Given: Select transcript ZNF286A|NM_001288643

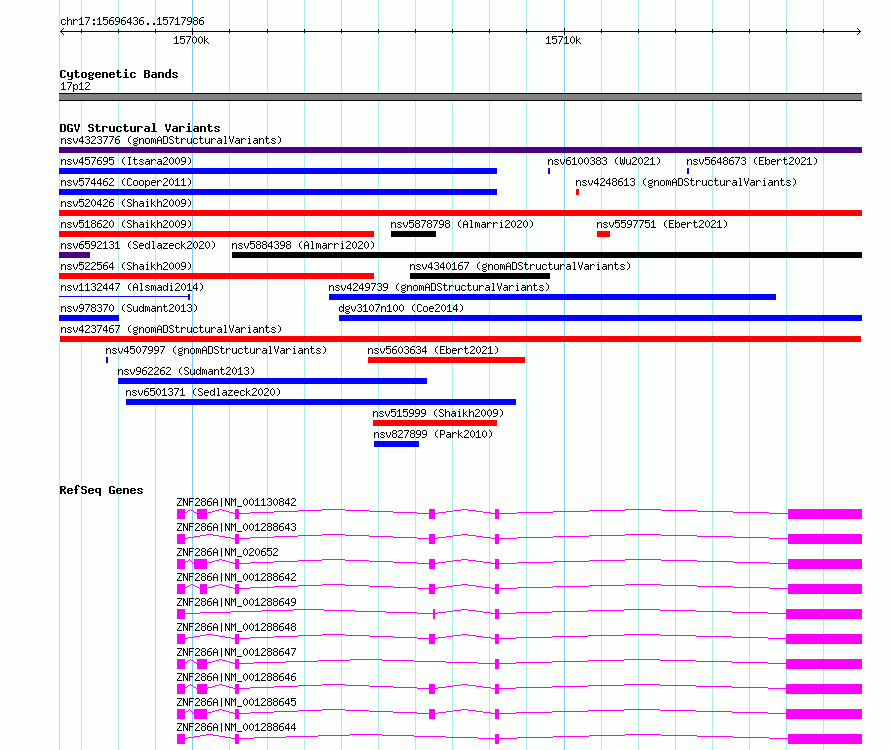Looking at the screenshot, I should click(236, 527).
